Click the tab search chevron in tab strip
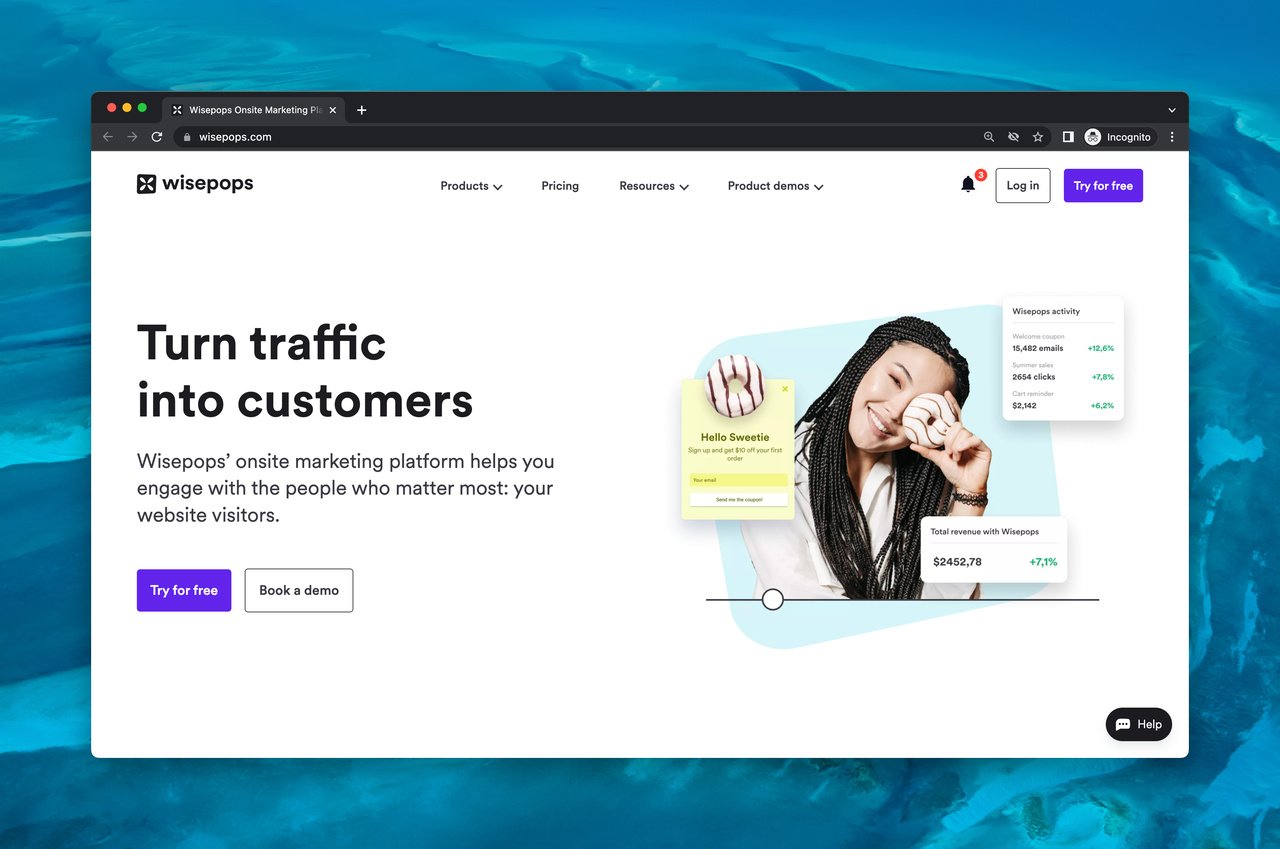This screenshot has height=849, width=1280. point(1172,110)
